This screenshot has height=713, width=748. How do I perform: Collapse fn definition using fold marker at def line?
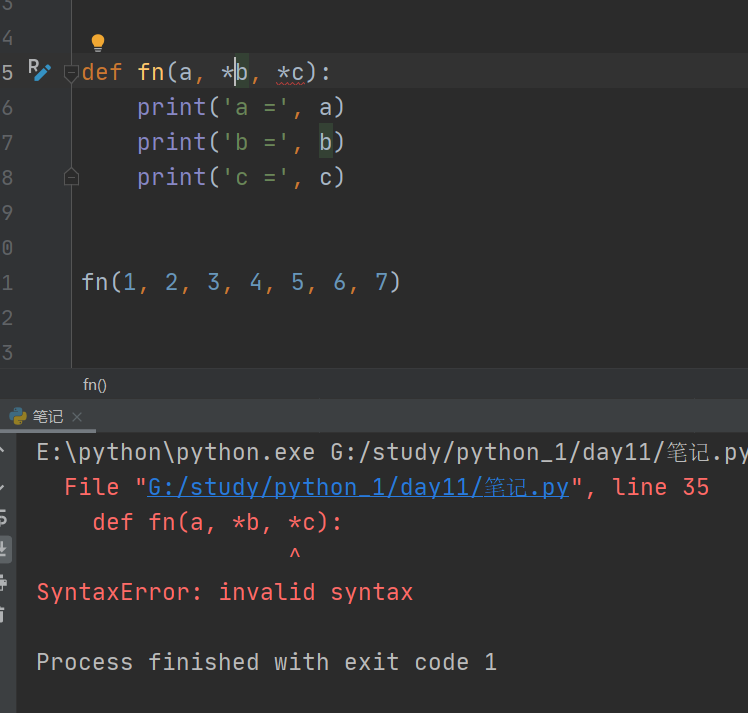pos(71,72)
